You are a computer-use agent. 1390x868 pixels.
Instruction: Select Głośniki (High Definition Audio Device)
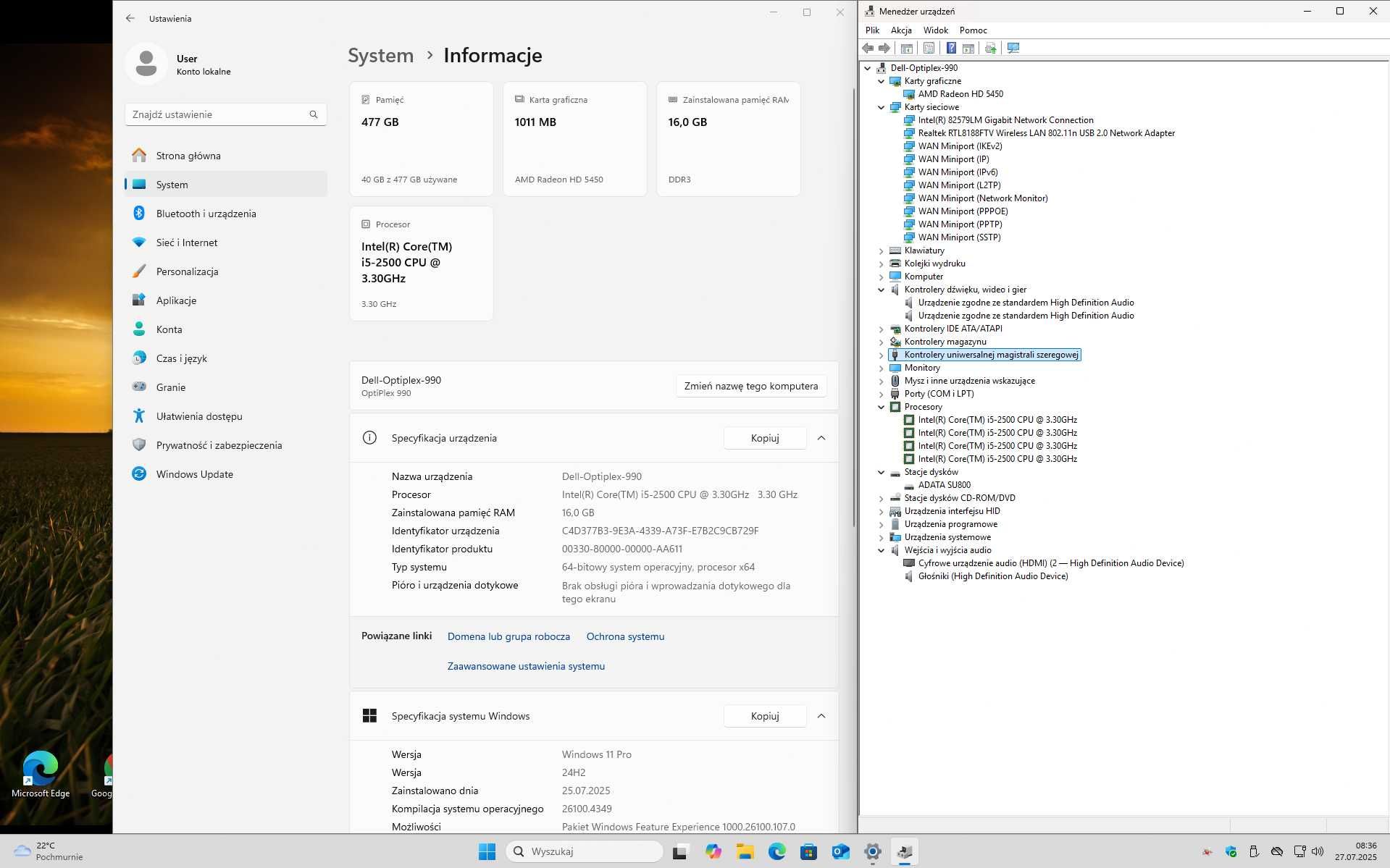coord(992,576)
